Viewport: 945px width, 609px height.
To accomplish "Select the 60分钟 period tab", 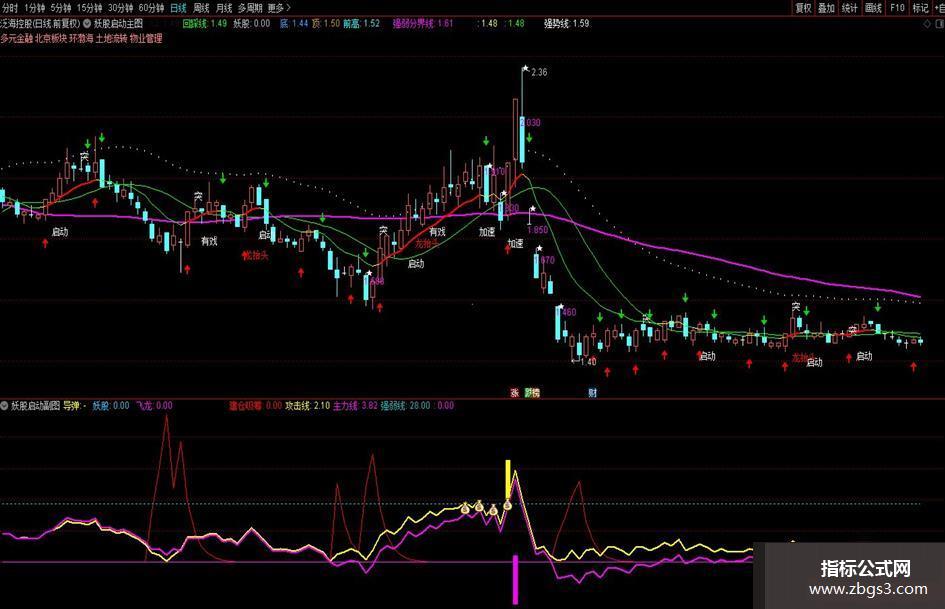I will click(151, 8).
